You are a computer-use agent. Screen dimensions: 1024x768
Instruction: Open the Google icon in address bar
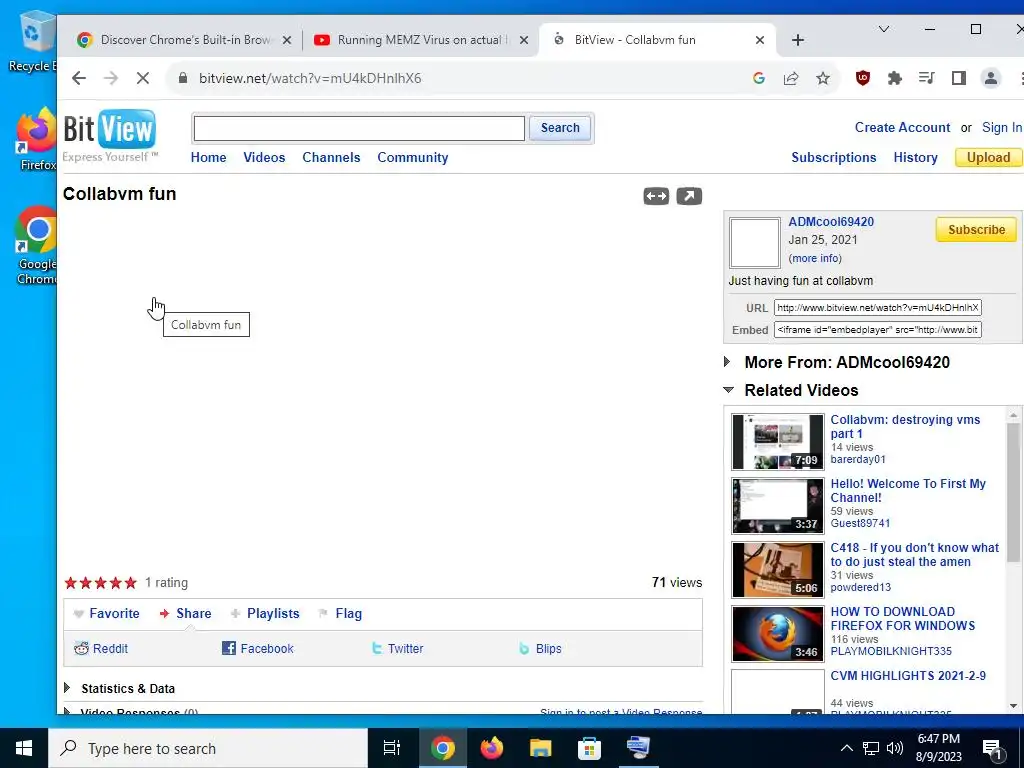tap(759, 78)
